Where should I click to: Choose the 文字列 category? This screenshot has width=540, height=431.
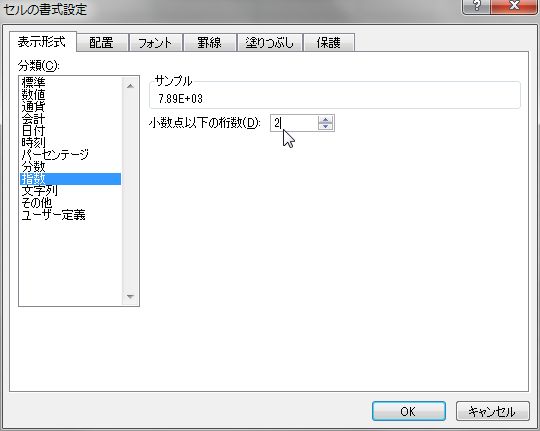pos(71,191)
